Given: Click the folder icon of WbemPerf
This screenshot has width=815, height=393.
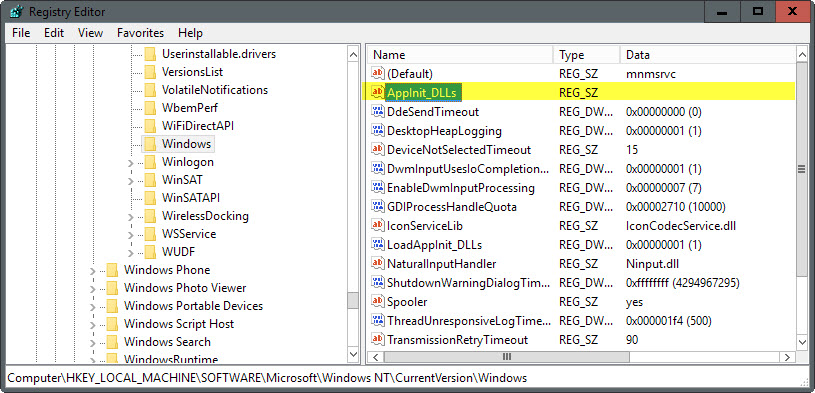Looking at the screenshot, I should coord(150,108).
